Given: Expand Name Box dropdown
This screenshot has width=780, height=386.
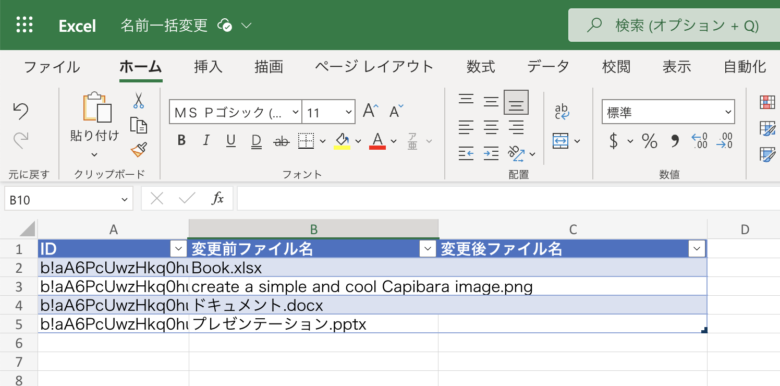Looking at the screenshot, I should click(x=124, y=199).
